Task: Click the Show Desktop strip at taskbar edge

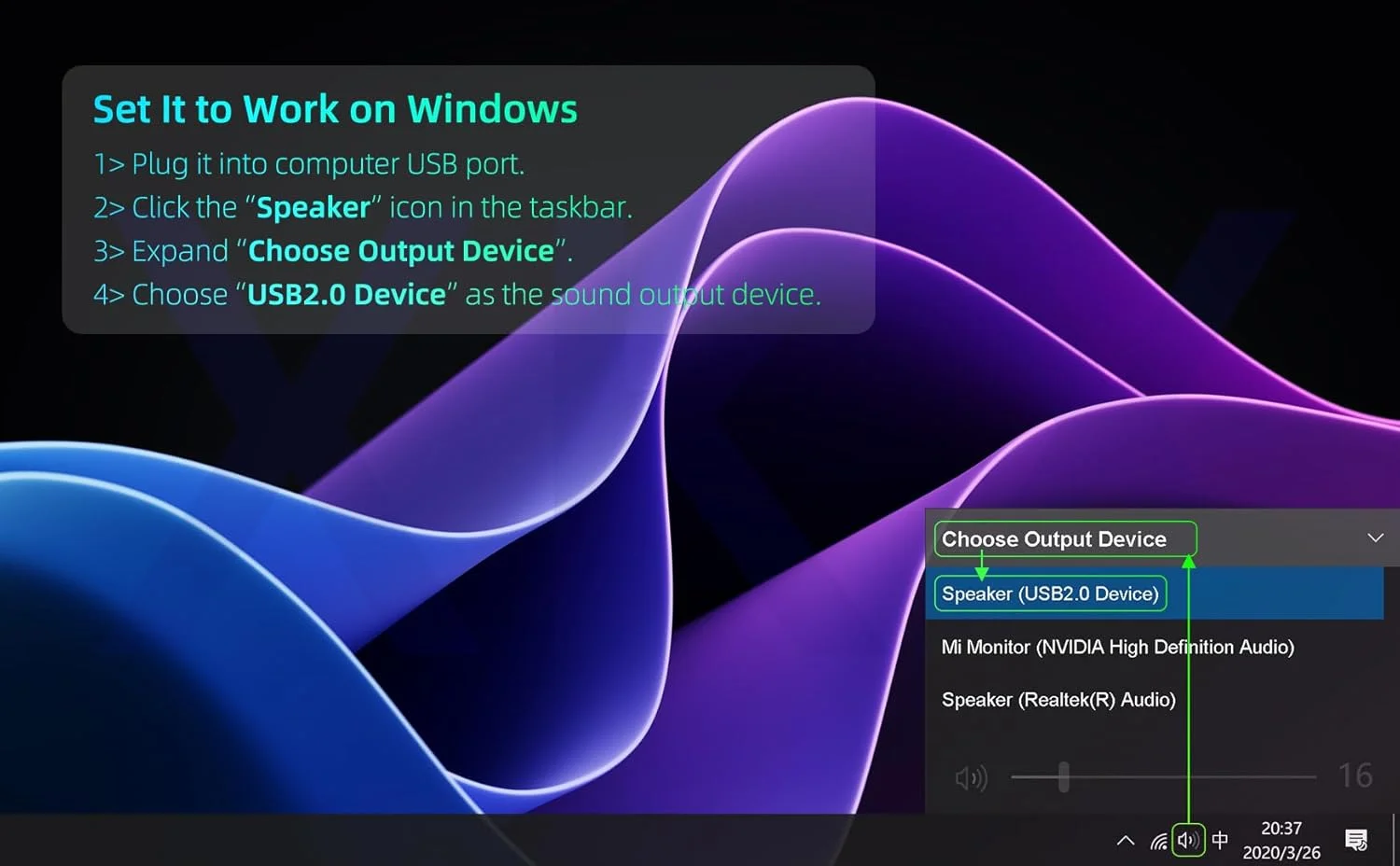Action: click(x=1395, y=840)
